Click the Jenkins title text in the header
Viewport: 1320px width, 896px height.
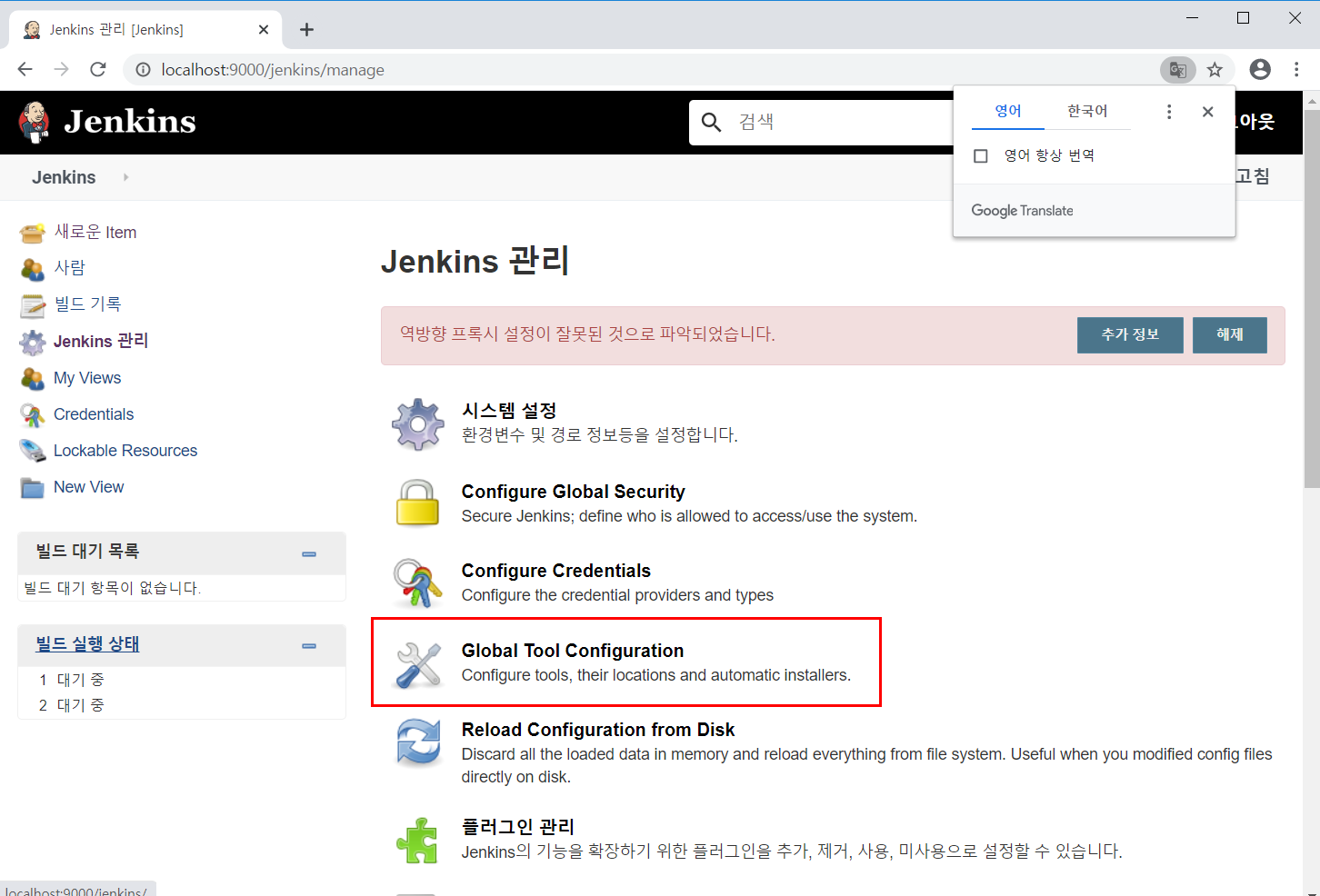[x=130, y=122]
